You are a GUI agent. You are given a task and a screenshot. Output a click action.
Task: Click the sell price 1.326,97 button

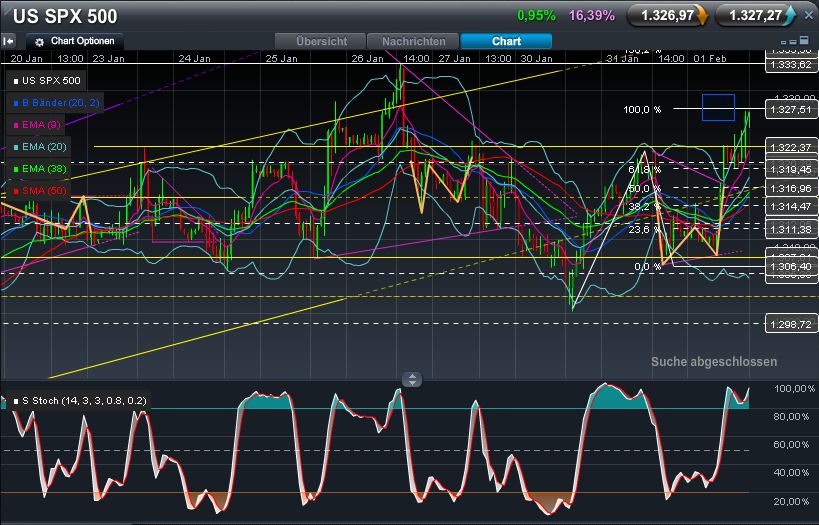pos(669,16)
